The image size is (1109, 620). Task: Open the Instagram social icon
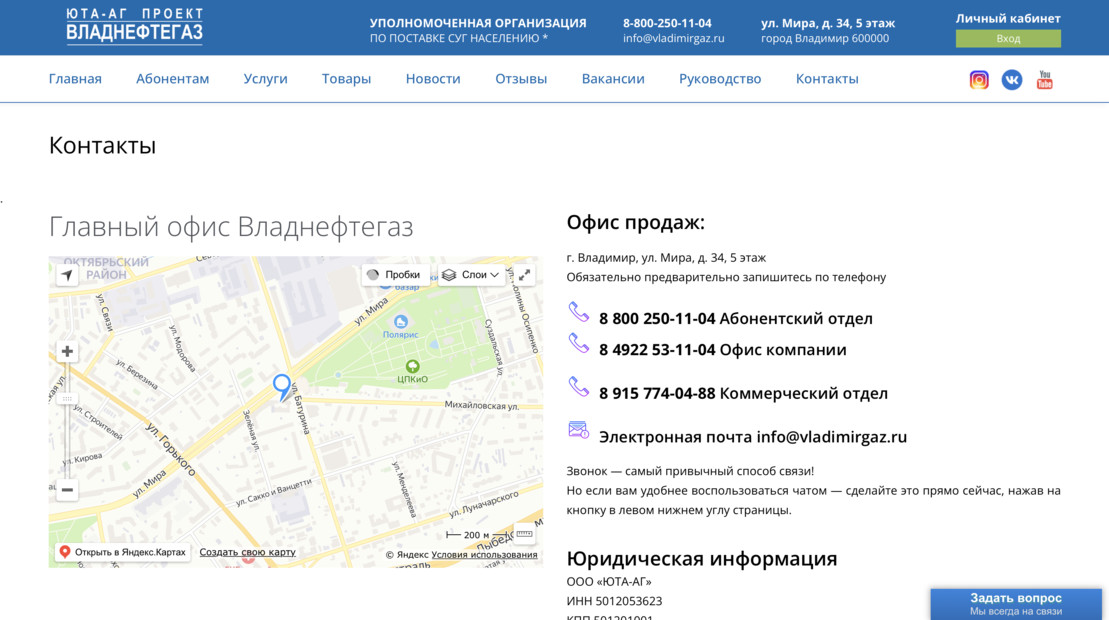pyautogui.click(x=979, y=80)
